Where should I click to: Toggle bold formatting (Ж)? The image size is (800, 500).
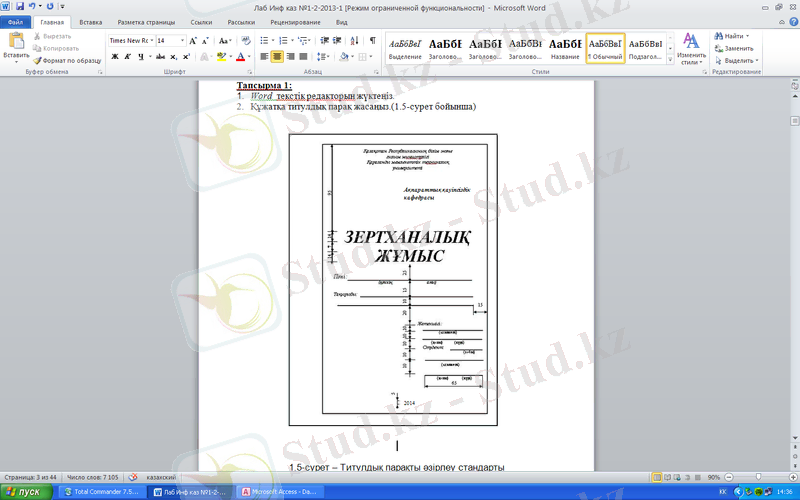(x=114, y=57)
